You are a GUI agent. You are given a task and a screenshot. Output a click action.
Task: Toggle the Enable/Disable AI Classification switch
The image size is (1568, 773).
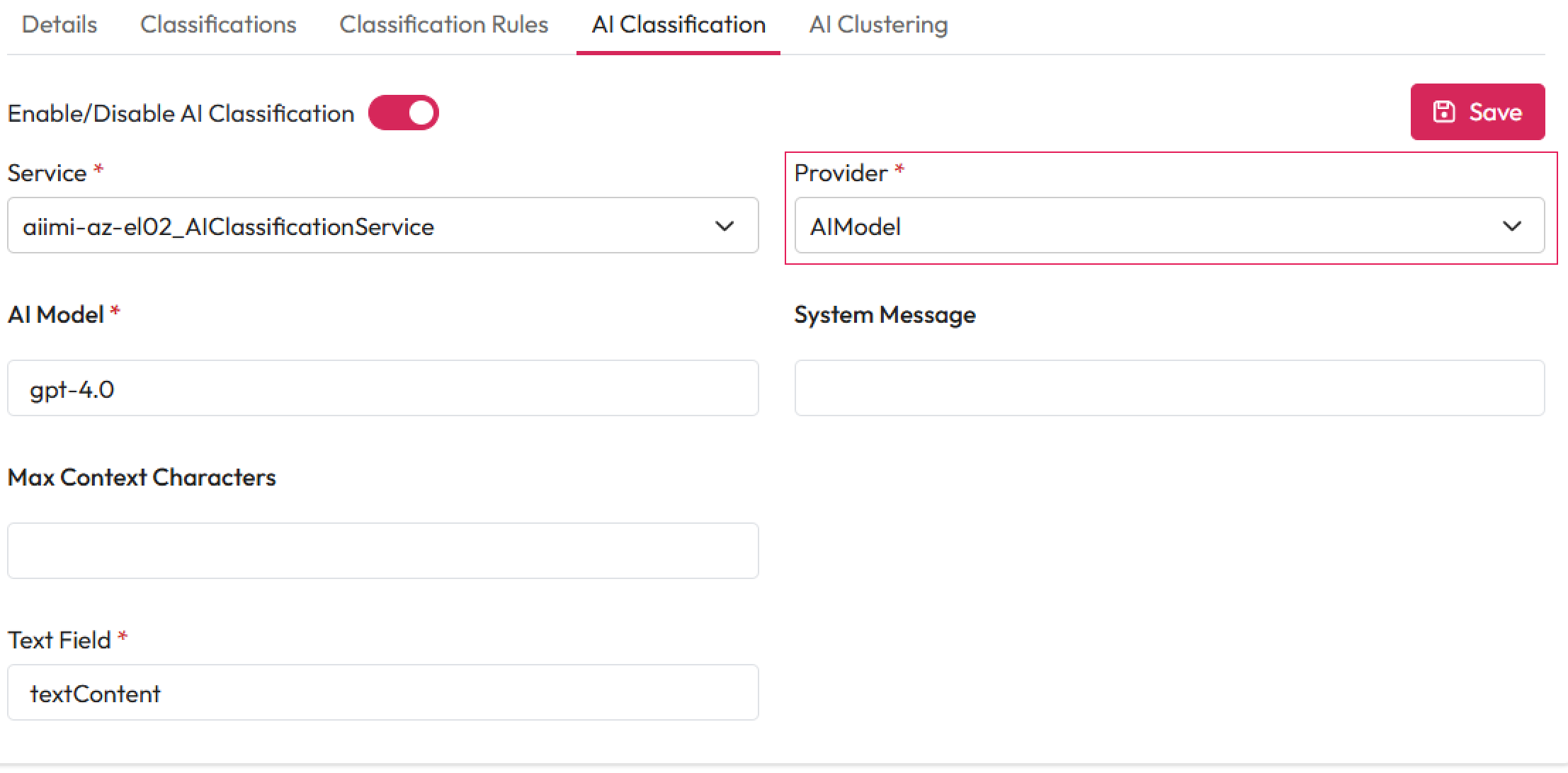[404, 113]
